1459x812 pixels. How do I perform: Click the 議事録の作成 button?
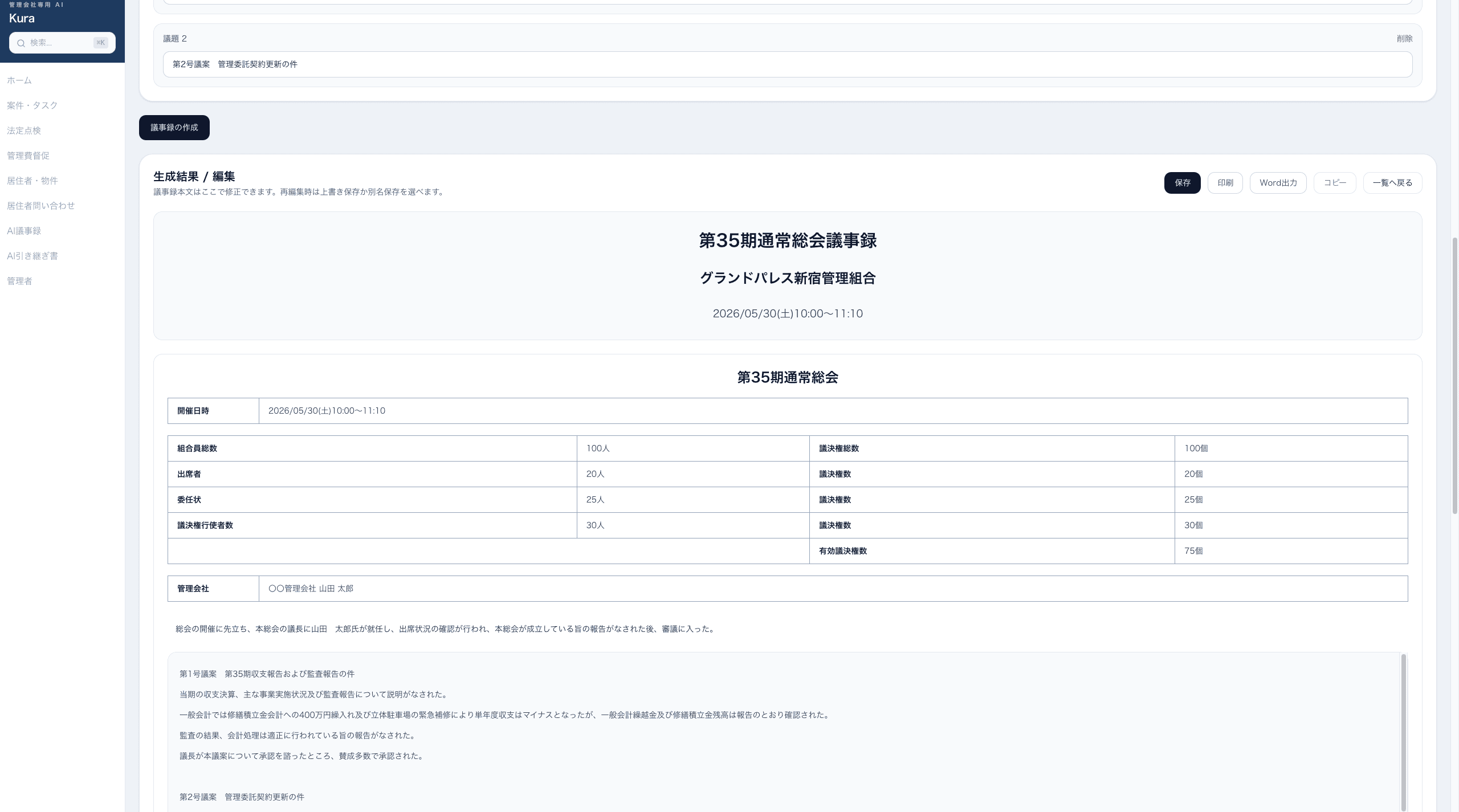click(174, 128)
